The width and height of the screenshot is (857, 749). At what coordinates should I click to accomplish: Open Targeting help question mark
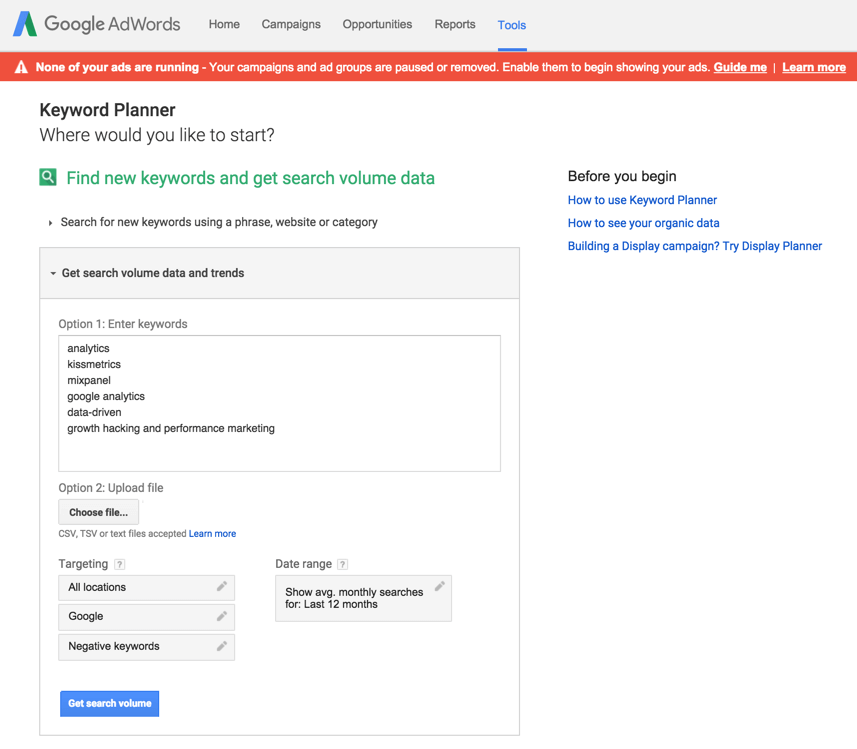click(120, 564)
